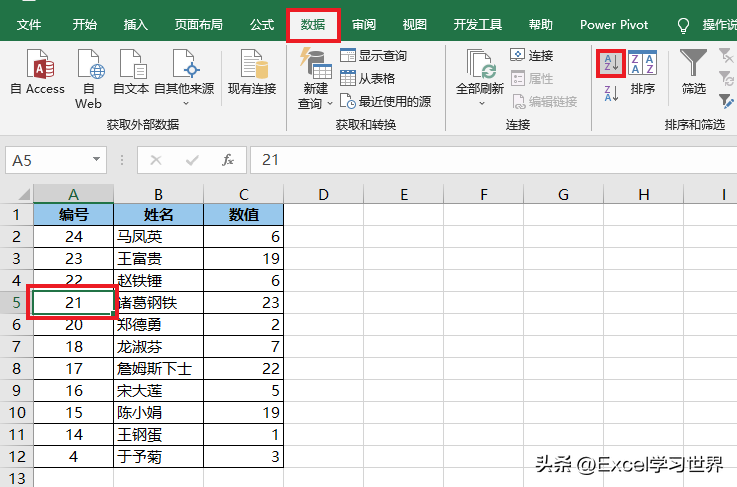The height and width of the screenshot is (487, 737).
Task: Open the Connections dialog
Action: 532,55
